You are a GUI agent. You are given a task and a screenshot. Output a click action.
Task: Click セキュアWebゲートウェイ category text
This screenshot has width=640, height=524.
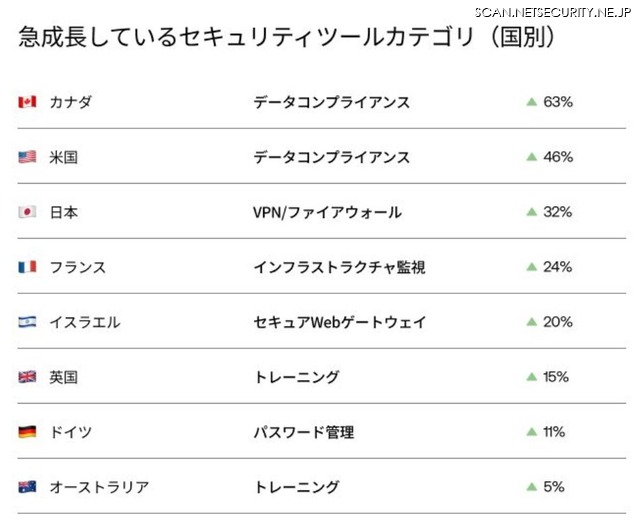point(339,322)
